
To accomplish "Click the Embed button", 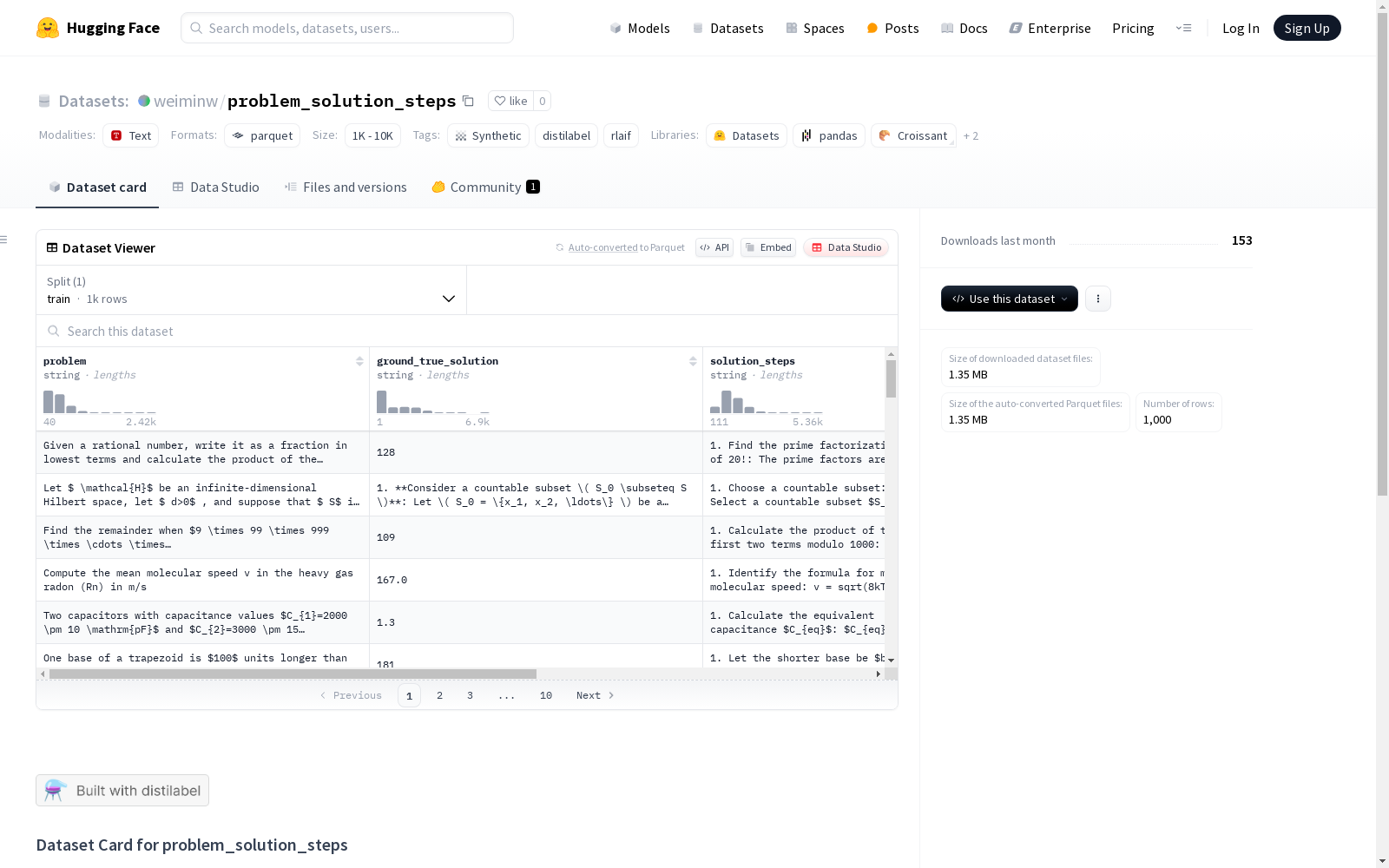I will click(768, 247).
